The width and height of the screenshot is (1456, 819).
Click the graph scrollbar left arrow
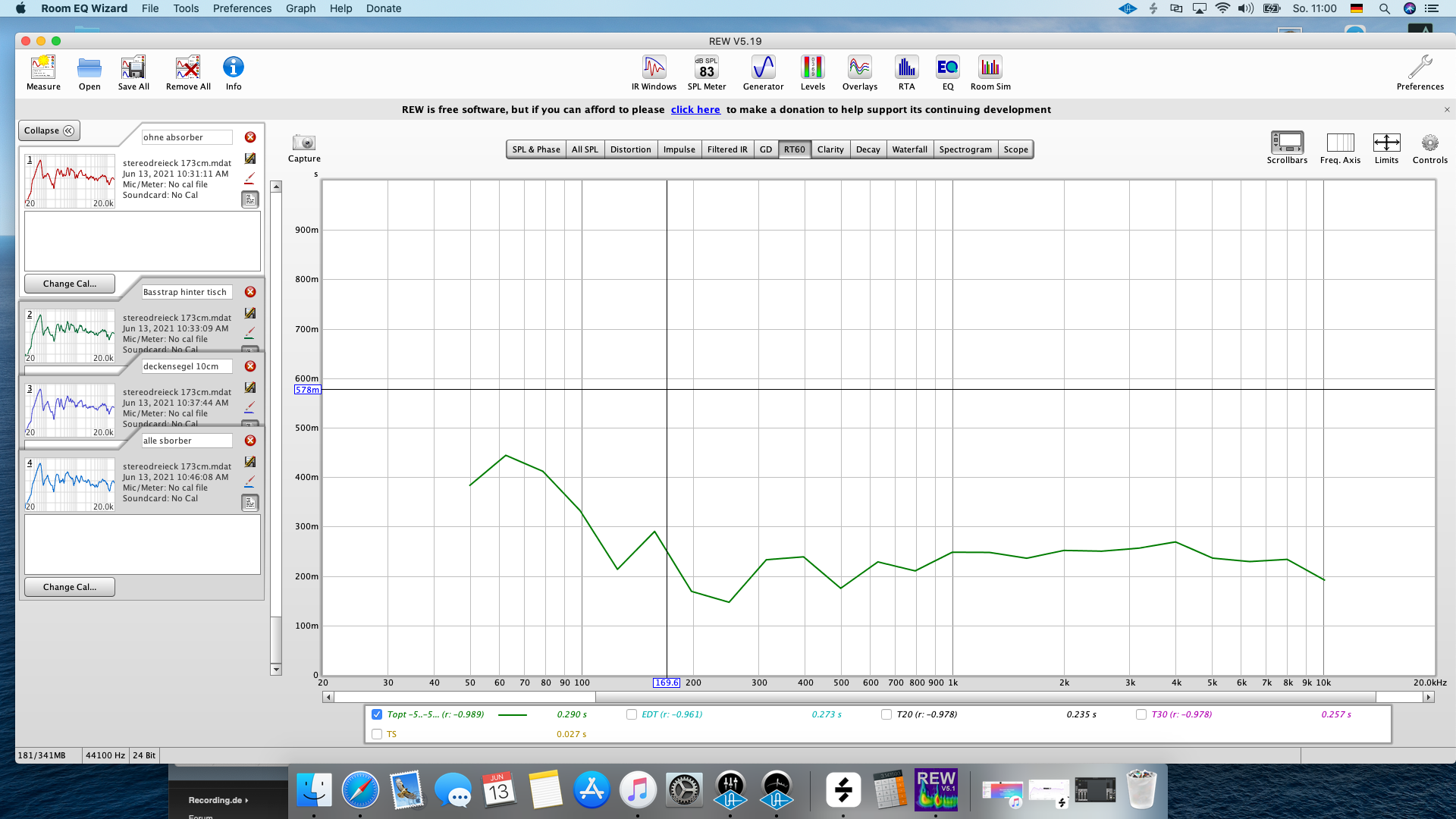[x=328, y=697]
